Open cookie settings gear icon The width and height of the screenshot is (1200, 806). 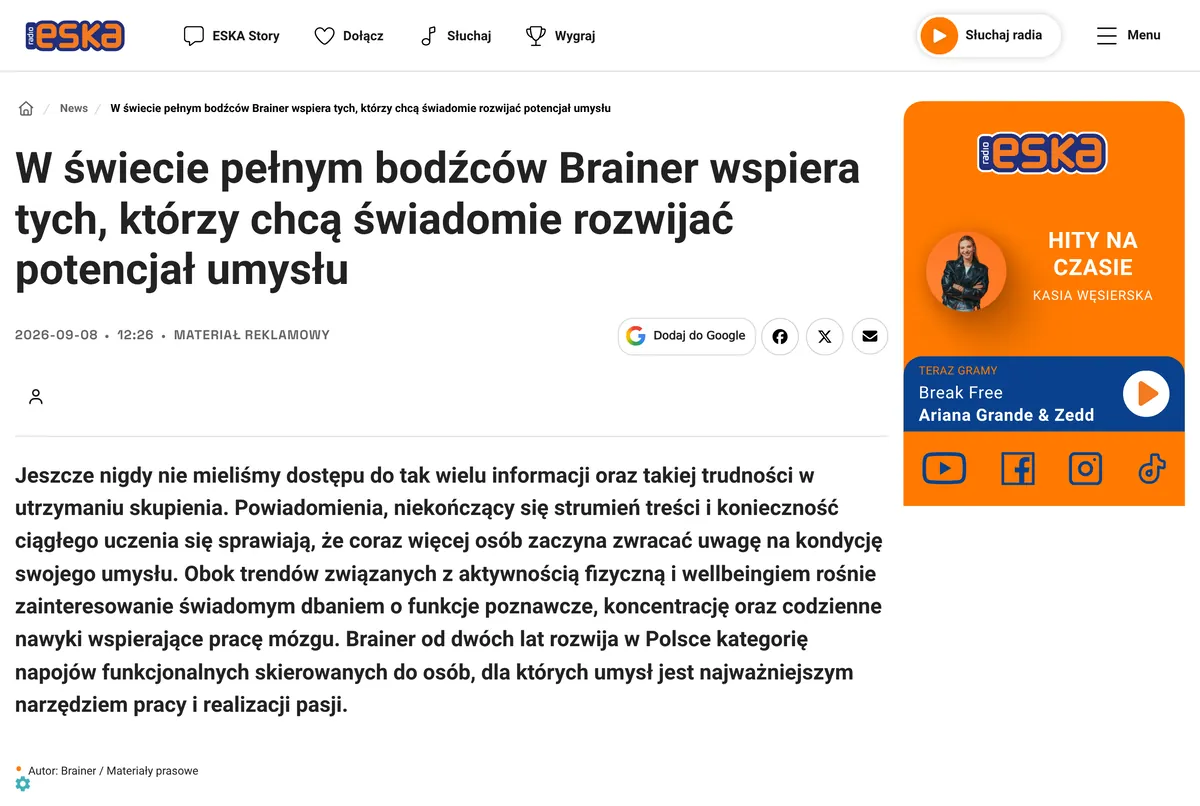[22, 784]
